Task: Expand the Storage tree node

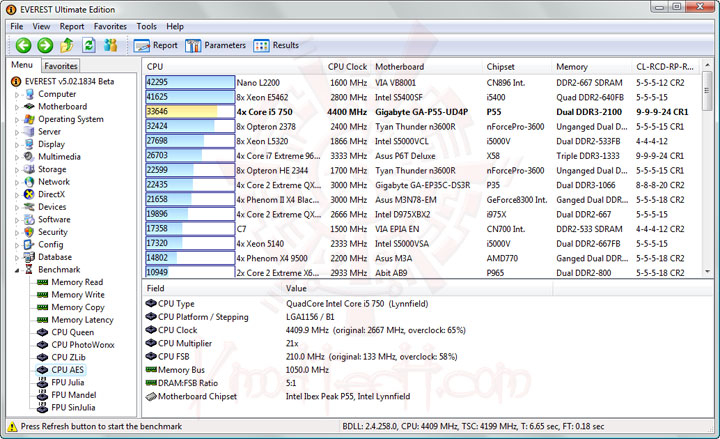Action: pos(17,170)
